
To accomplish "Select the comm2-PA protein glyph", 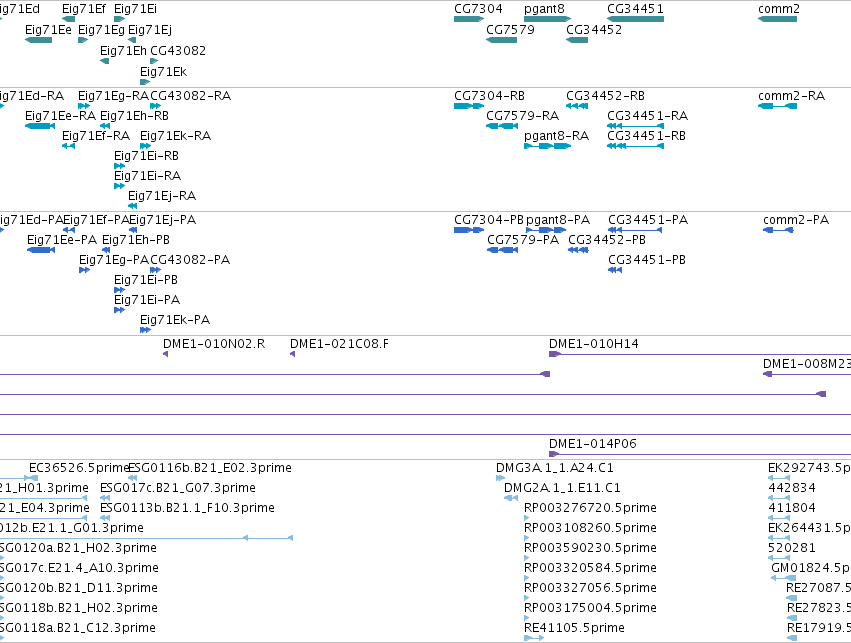I will [x=778, y=230].
